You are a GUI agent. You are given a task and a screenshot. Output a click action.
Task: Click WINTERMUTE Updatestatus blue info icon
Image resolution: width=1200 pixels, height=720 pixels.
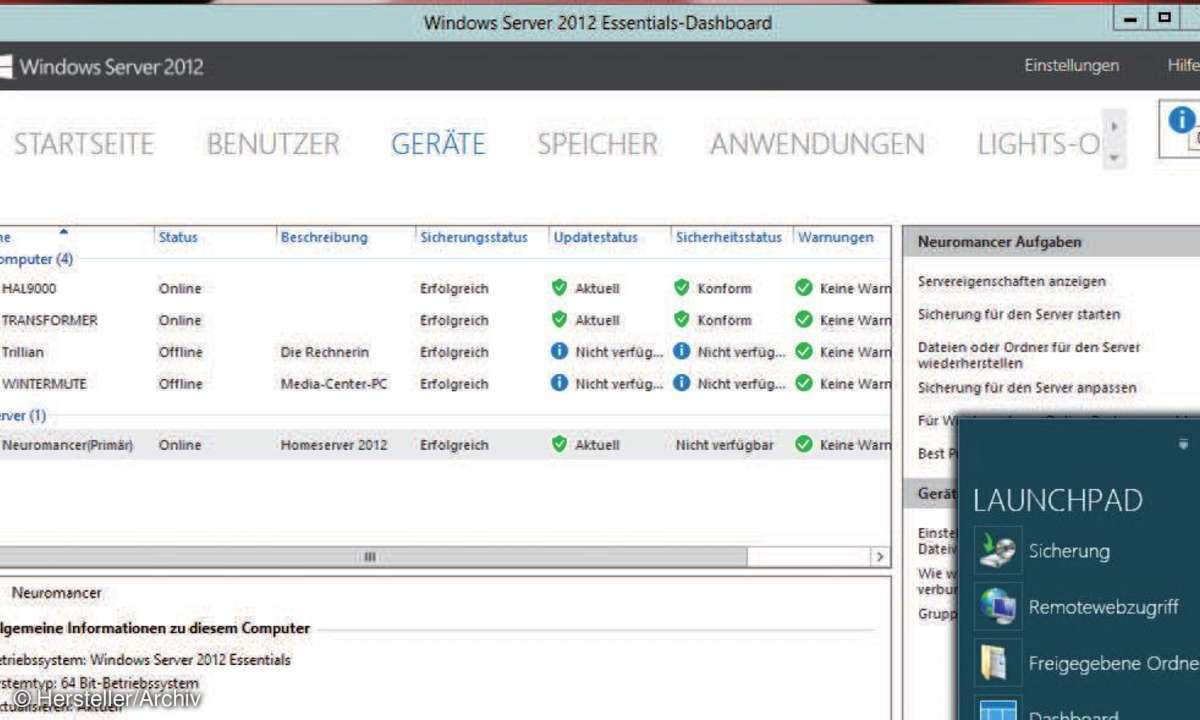(559, 383)
